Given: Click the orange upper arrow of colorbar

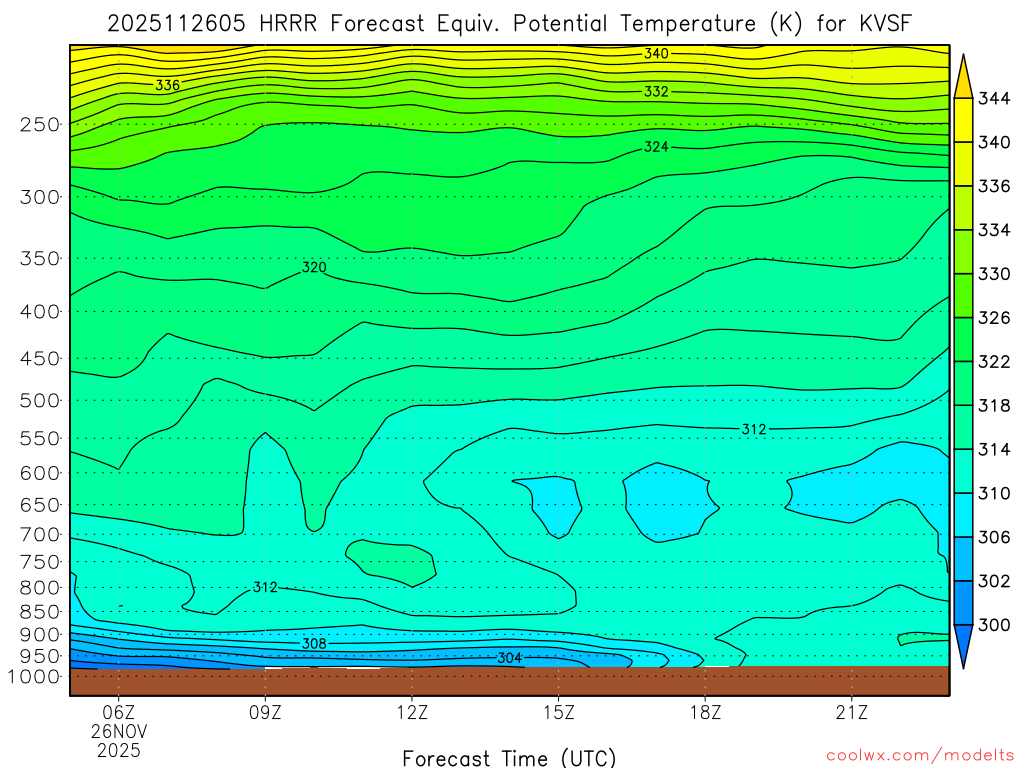Looking at the screenshot, I should pyautogui.click(x=963, y=76).
